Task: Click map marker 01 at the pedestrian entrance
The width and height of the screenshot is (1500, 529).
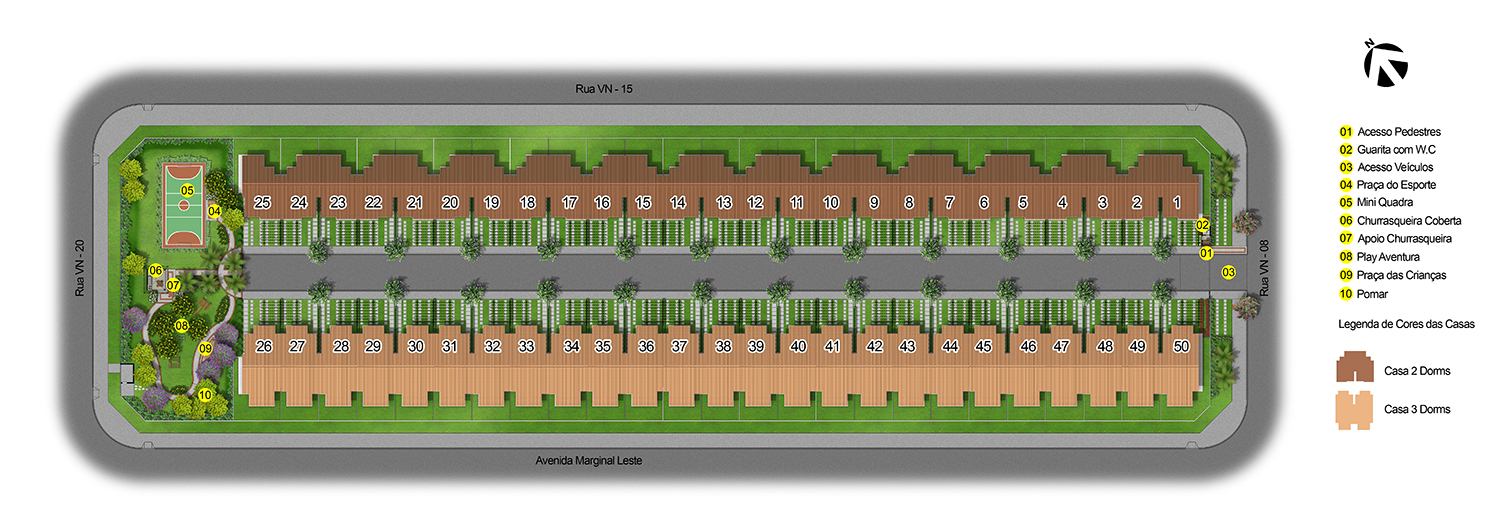Action: (x=1206, y=253)
